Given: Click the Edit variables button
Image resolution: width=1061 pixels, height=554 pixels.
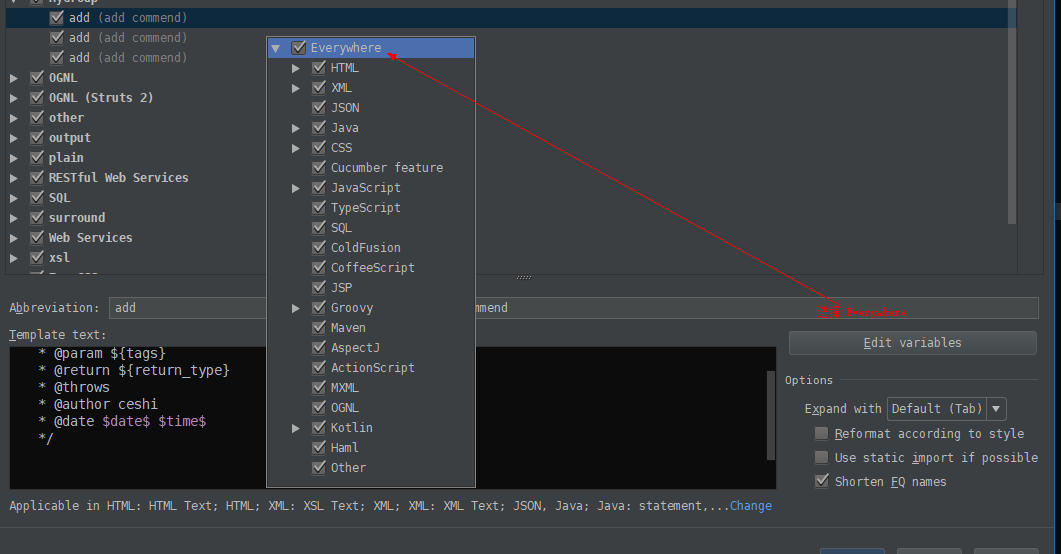Looking at the screenshot, I should (912, 343).
